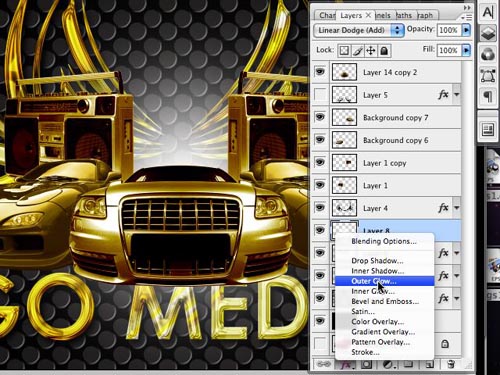Screen dimensions: 500x375
Task: Expand Layer 5 effects list arrow
Action: 457,95
